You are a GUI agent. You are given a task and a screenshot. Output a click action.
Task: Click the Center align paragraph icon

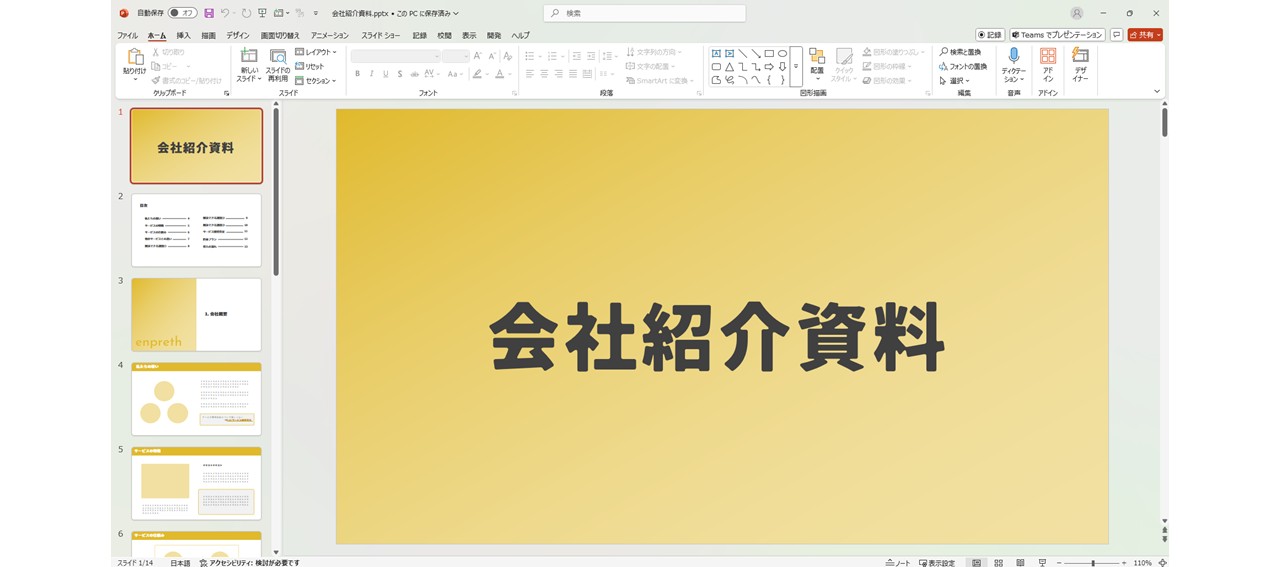click(544, 74)
